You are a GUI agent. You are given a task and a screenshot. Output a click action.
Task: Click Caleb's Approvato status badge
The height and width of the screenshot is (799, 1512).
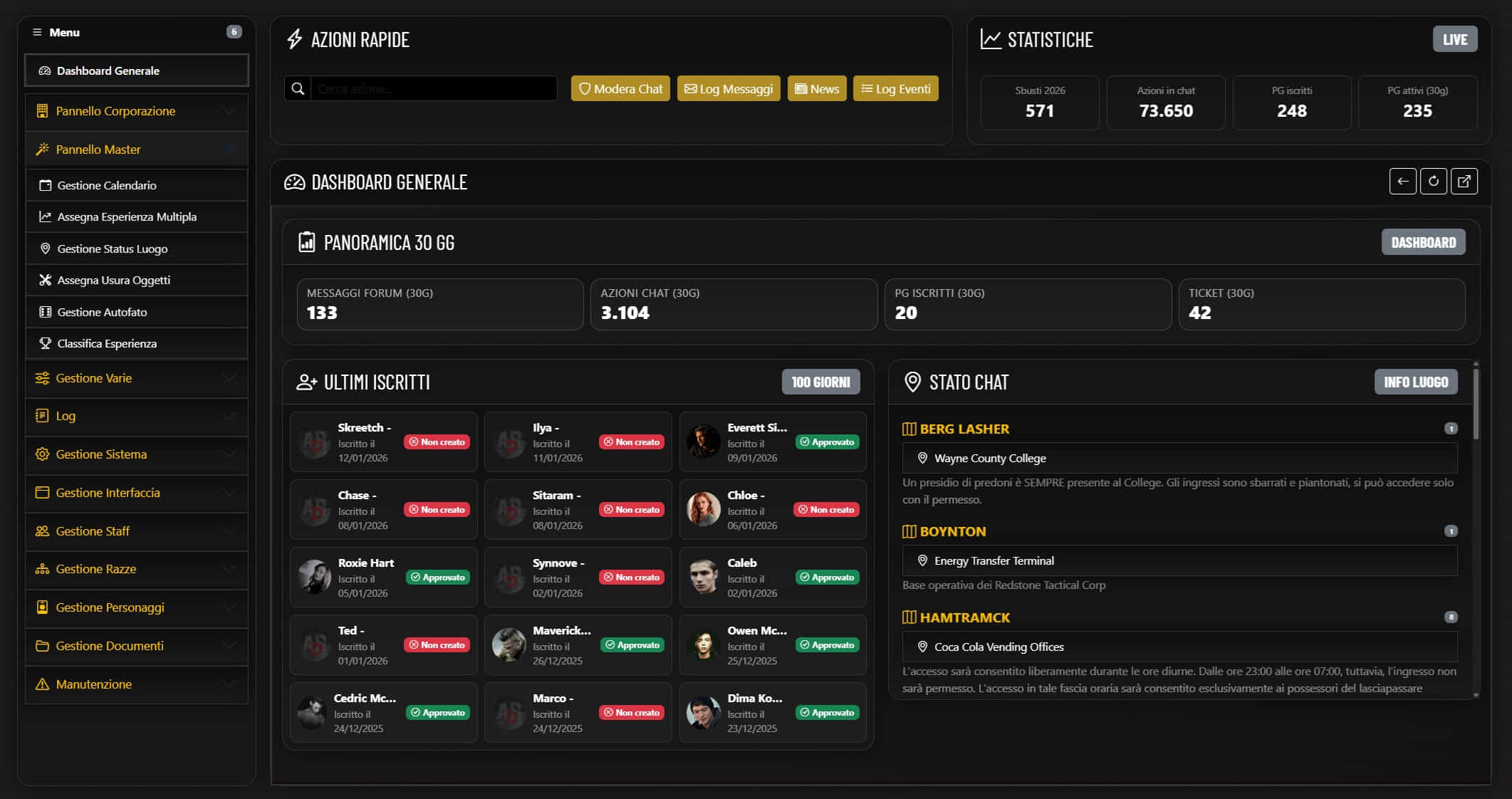tap(827, 578)
